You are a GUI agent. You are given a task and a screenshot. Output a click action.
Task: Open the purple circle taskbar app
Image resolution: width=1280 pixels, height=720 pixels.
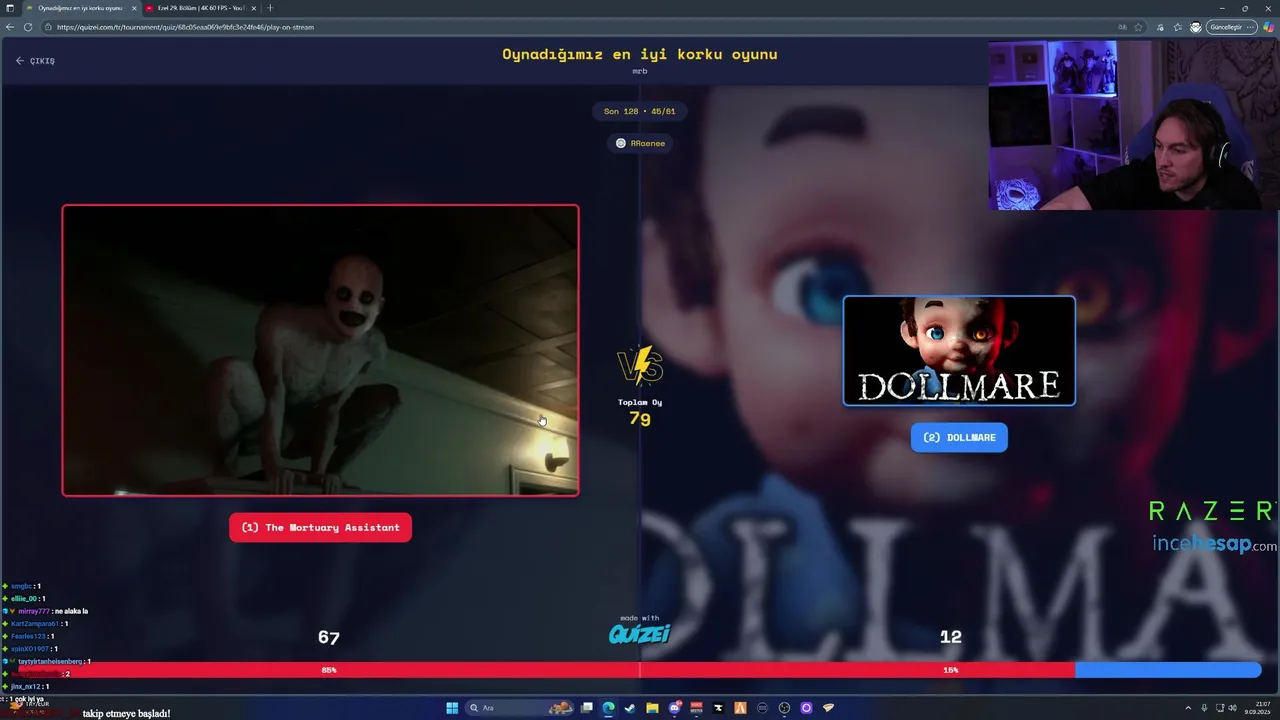click(806, 708)
